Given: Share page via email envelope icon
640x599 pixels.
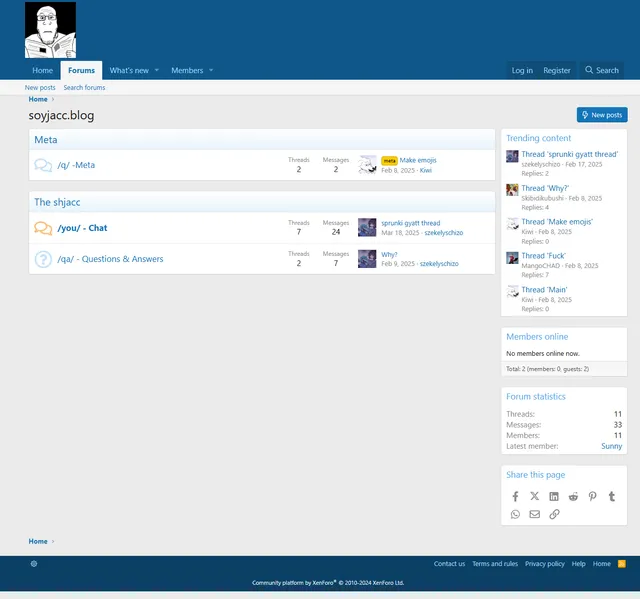Looking at the screenshot, I should [535, 514].
